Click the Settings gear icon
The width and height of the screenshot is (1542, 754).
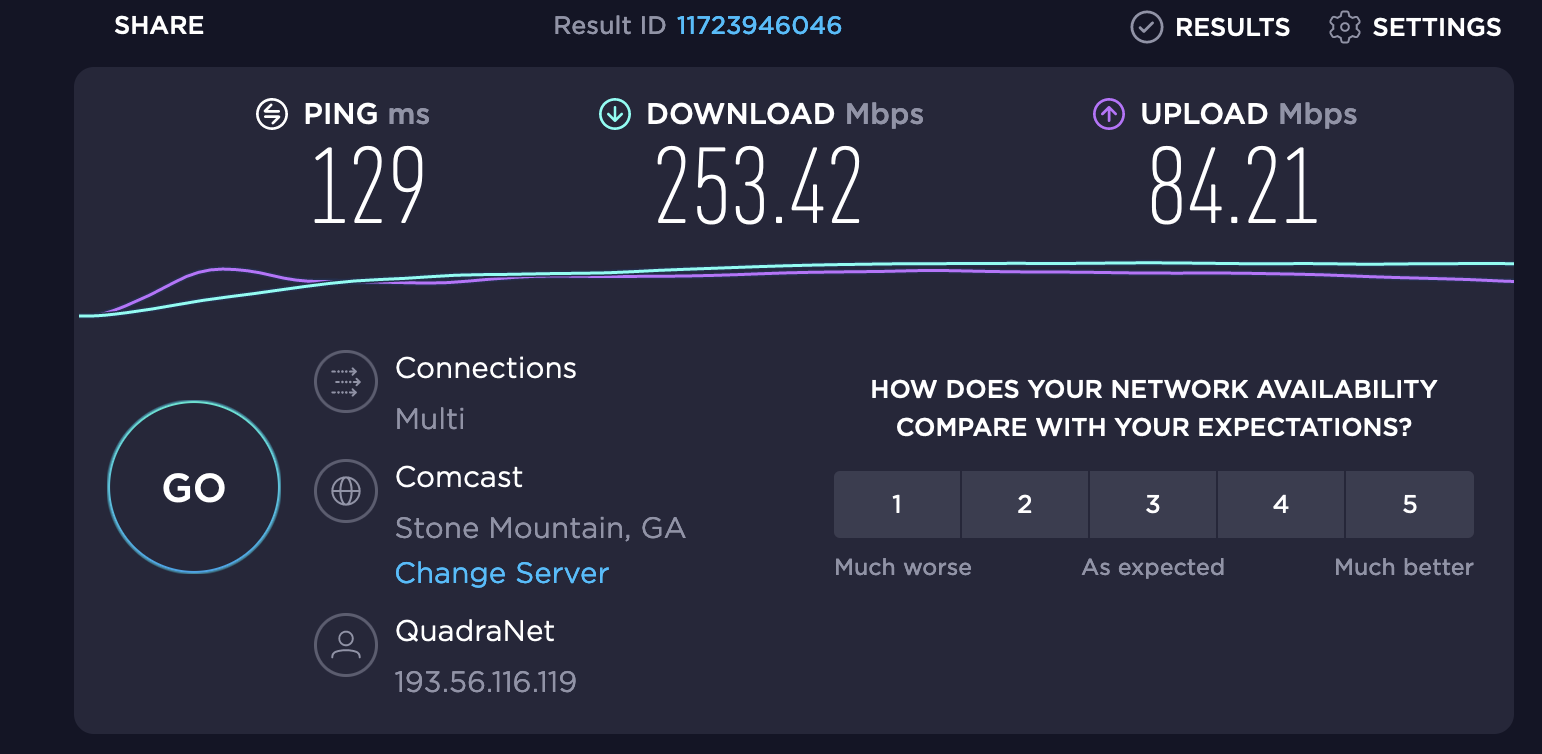1344,27
